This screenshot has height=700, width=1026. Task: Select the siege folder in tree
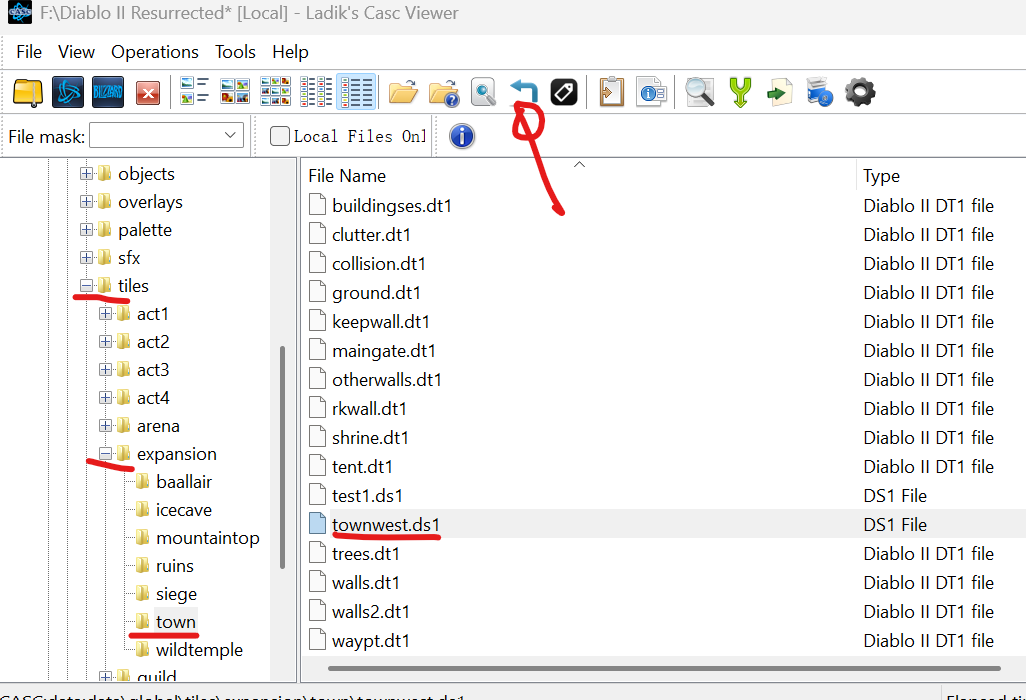click(x=176, y=594)
